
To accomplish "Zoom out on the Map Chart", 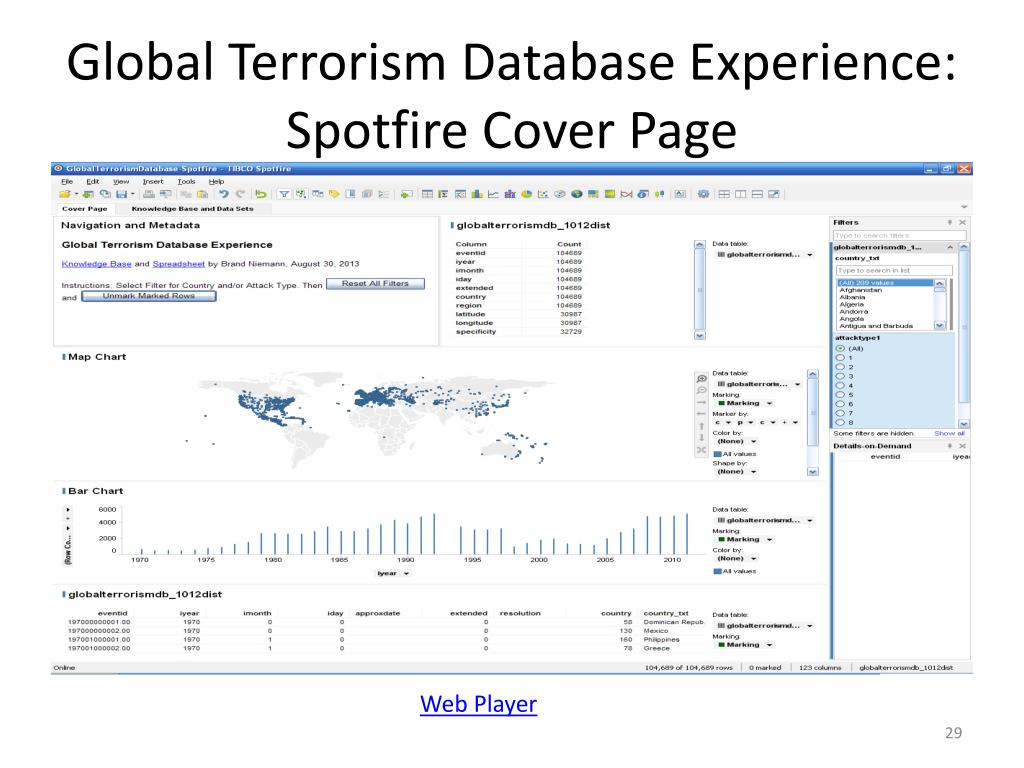I will [702, 391].
